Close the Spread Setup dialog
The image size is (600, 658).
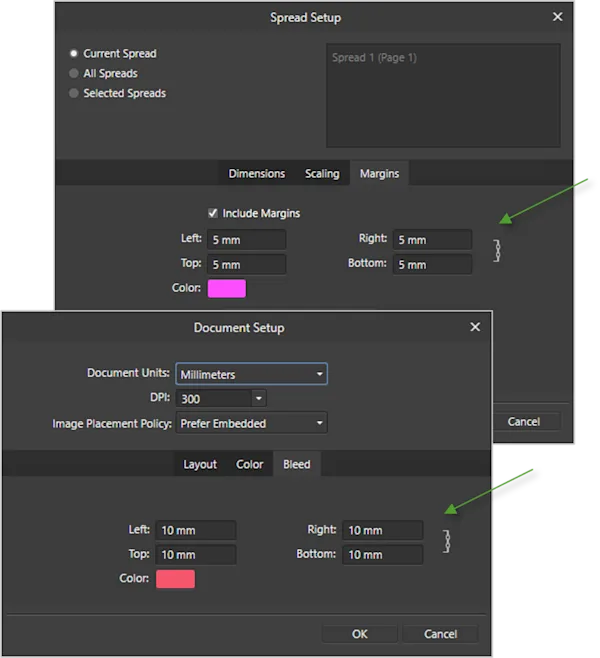tap(558, 17)
